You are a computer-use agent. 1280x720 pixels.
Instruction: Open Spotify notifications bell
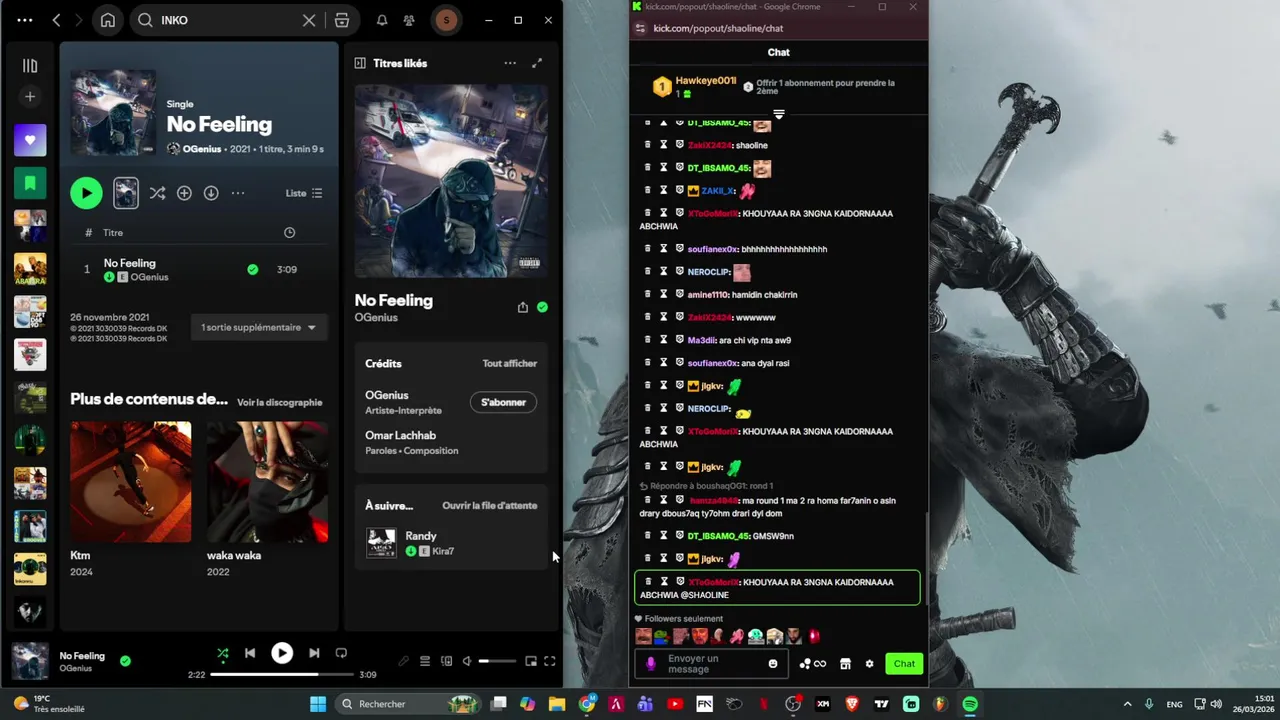(x=382, y=20)
